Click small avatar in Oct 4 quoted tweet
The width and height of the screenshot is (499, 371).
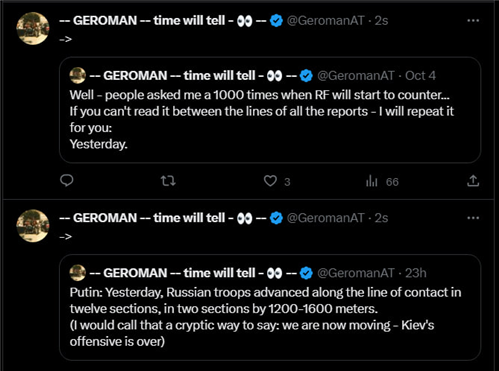pos(78,75)
